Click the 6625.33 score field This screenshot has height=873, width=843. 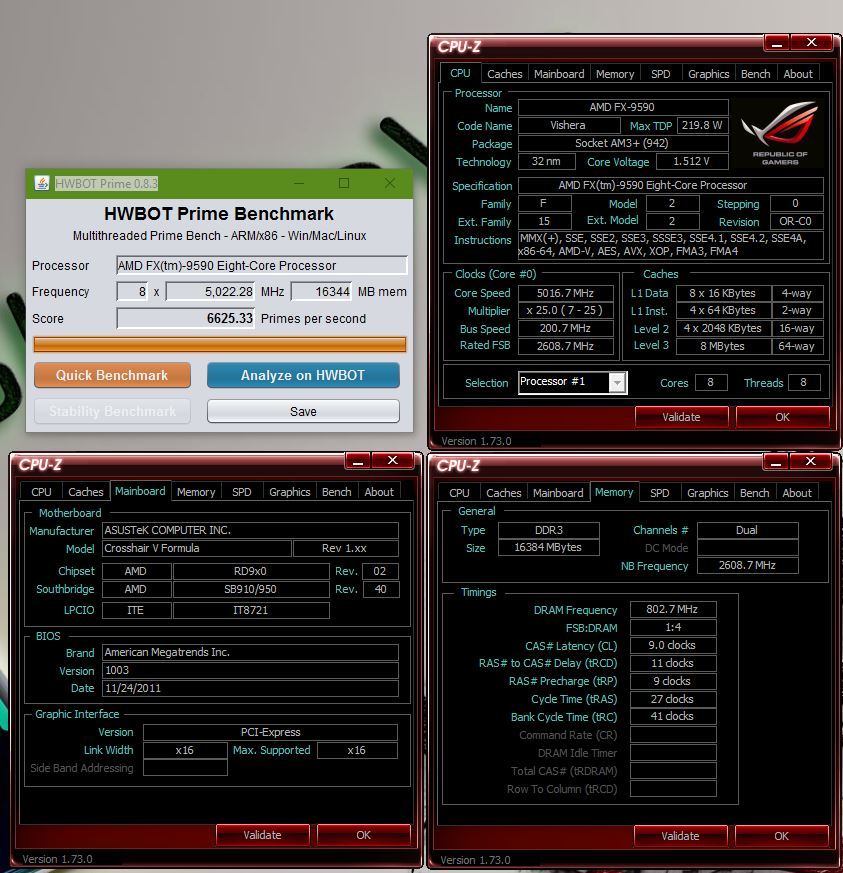click(185, 318)
